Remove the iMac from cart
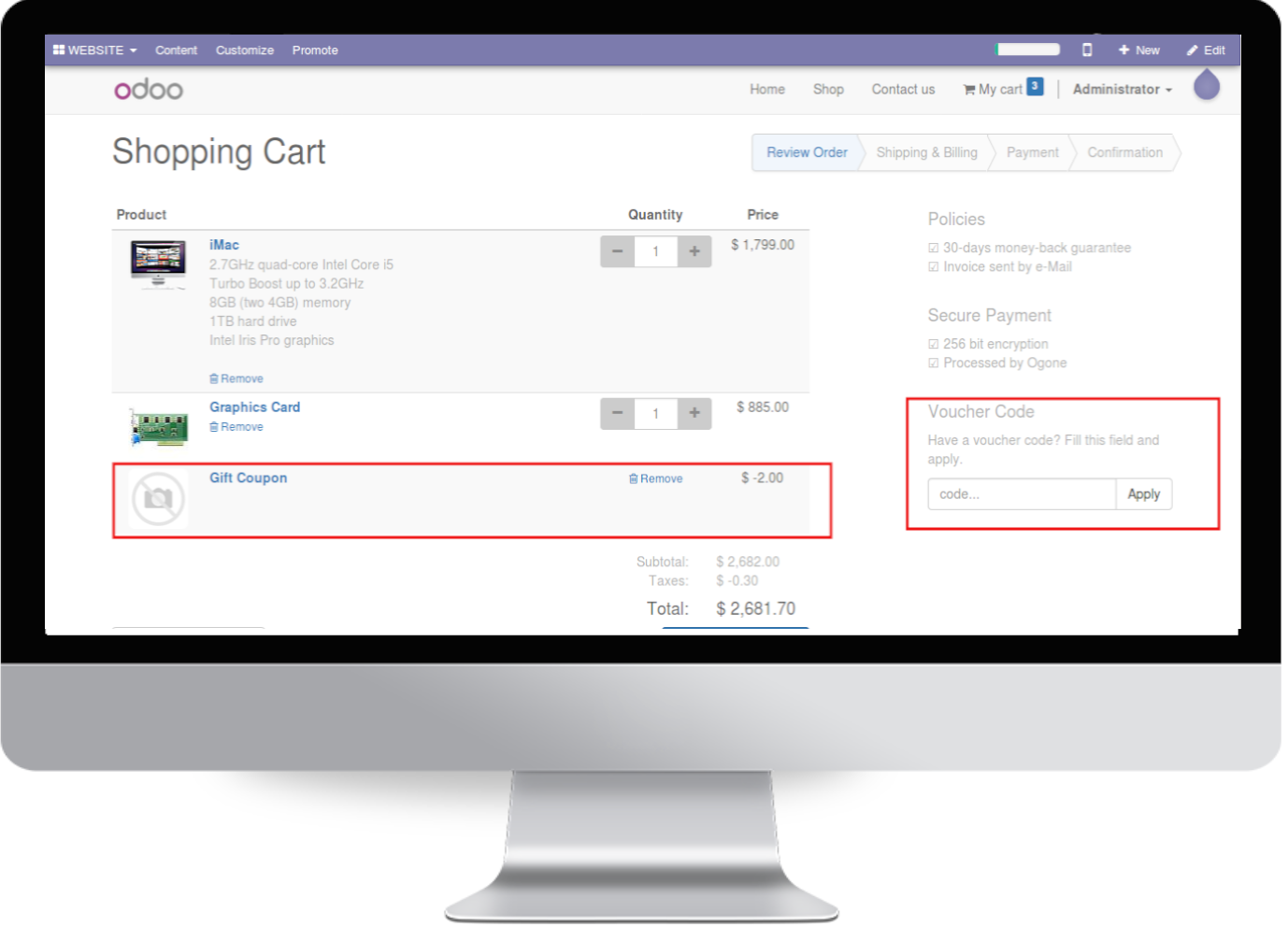 [x=236, y=378]
